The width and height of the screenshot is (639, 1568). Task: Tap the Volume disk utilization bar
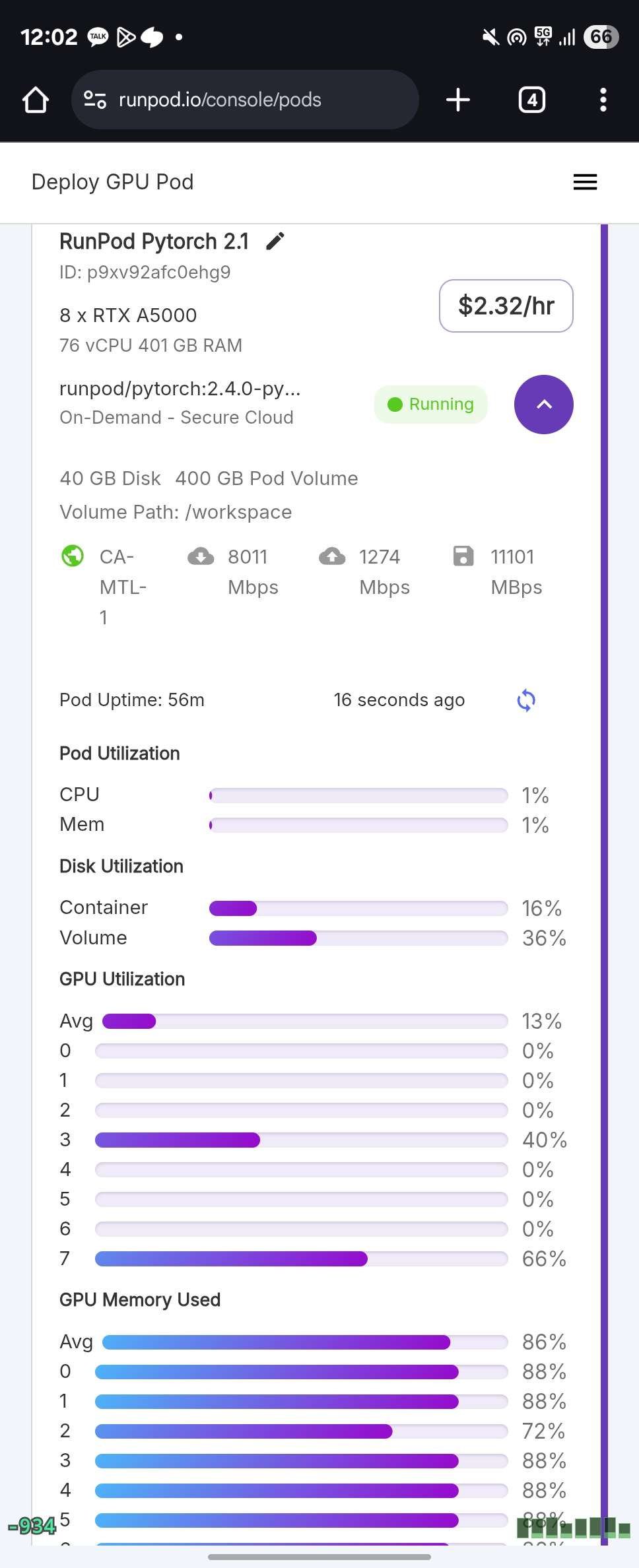tap(358, 938)
